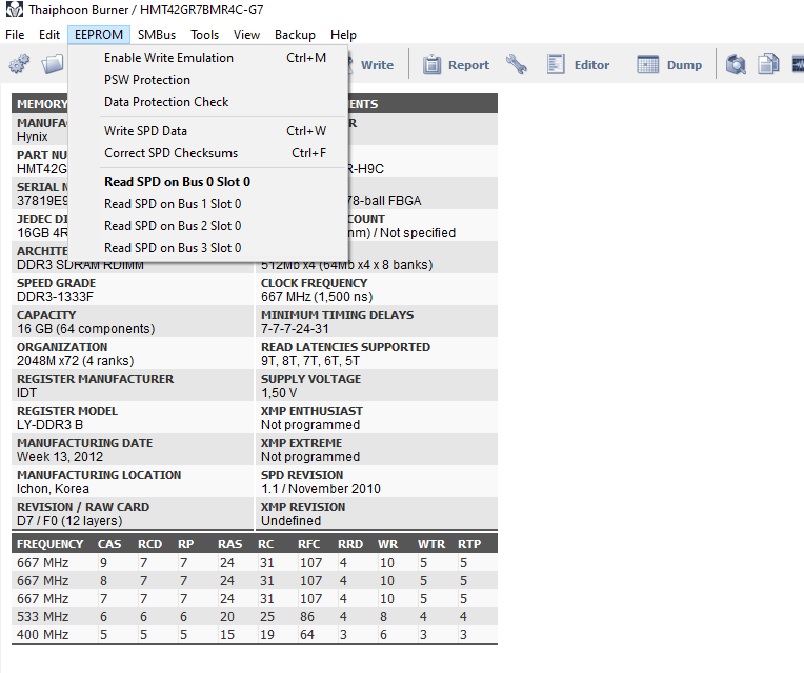Click the '16 GB (64 components)' capacity value
804x673 pixels.
point(86,329)
